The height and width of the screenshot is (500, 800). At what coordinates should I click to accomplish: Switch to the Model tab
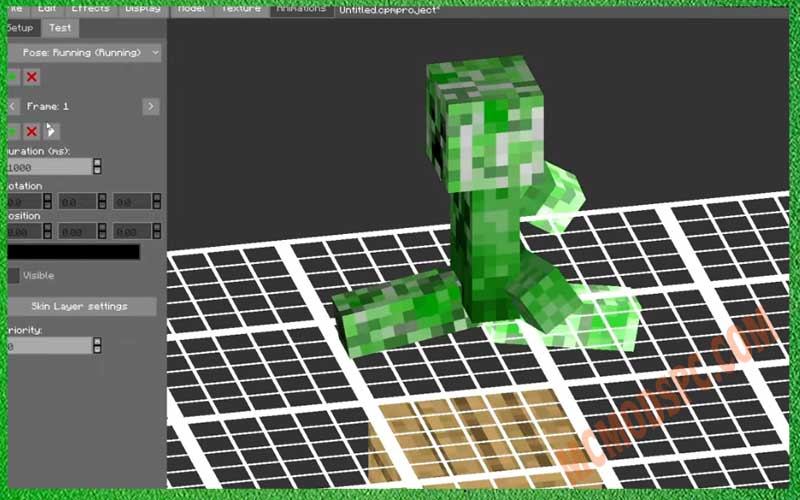[x=192, y=10]
